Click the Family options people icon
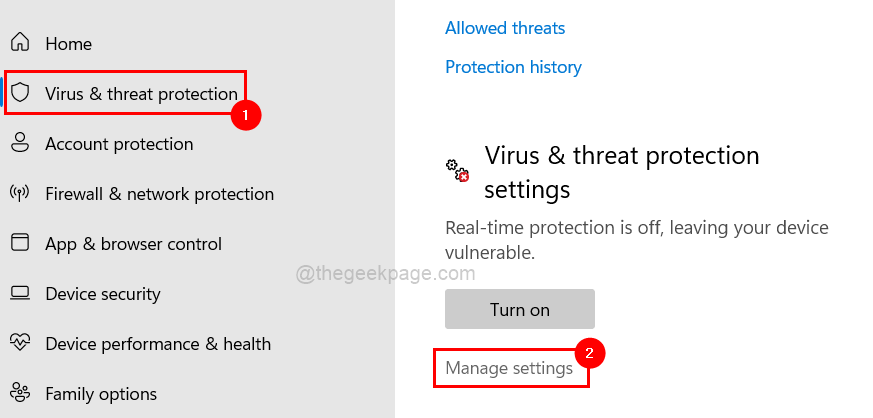The width and height of the screenshot is (873, 418). 20,394
